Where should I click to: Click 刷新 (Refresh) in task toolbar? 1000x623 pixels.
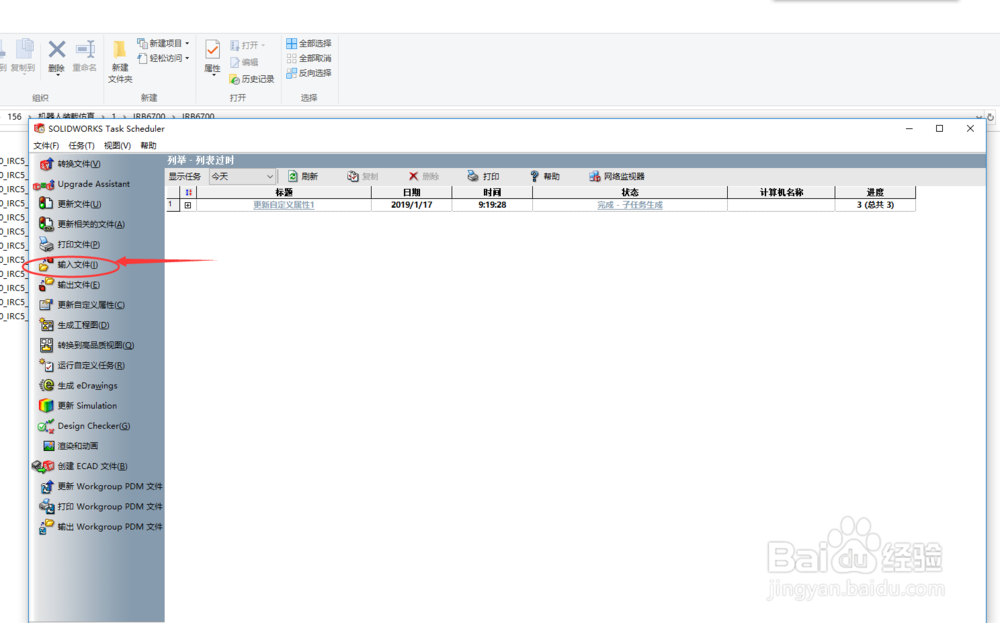303,177
